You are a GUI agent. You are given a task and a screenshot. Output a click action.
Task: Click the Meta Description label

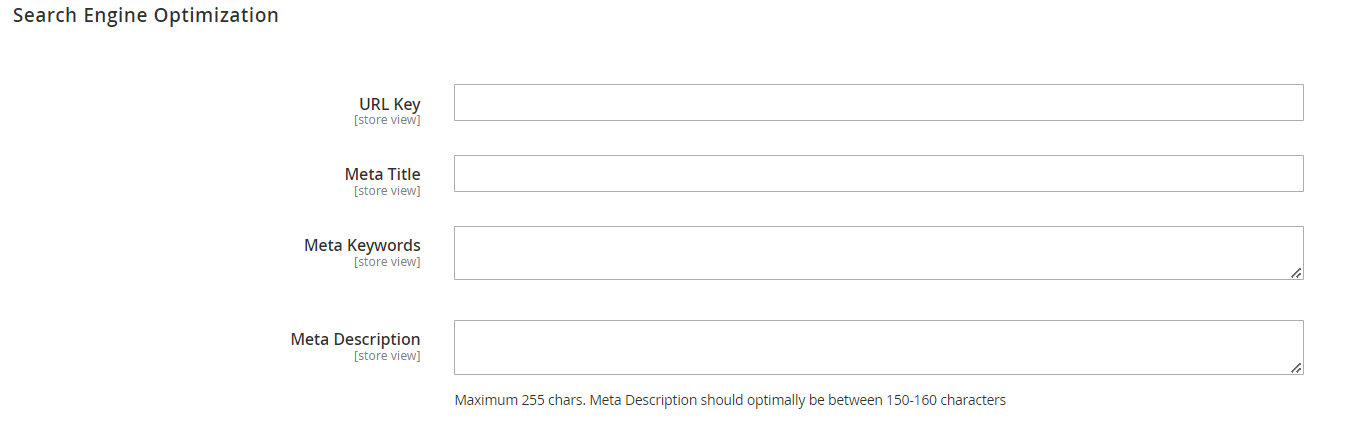click(355, 339)
